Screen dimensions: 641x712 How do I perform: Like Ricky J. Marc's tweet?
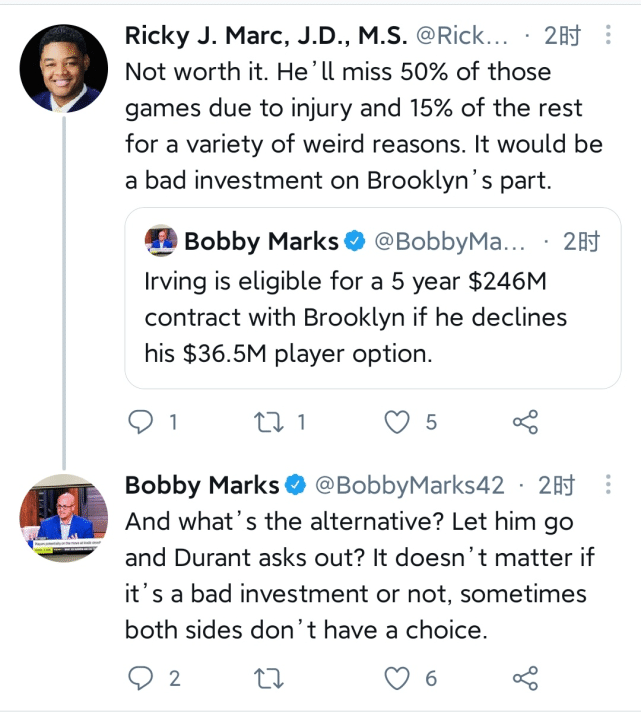click(398, 422)
